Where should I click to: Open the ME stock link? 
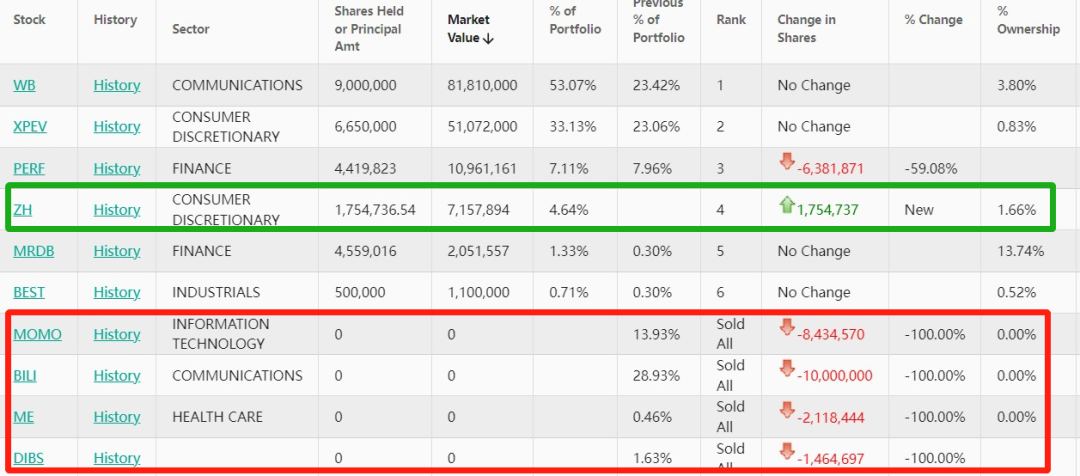click(23, 417)
